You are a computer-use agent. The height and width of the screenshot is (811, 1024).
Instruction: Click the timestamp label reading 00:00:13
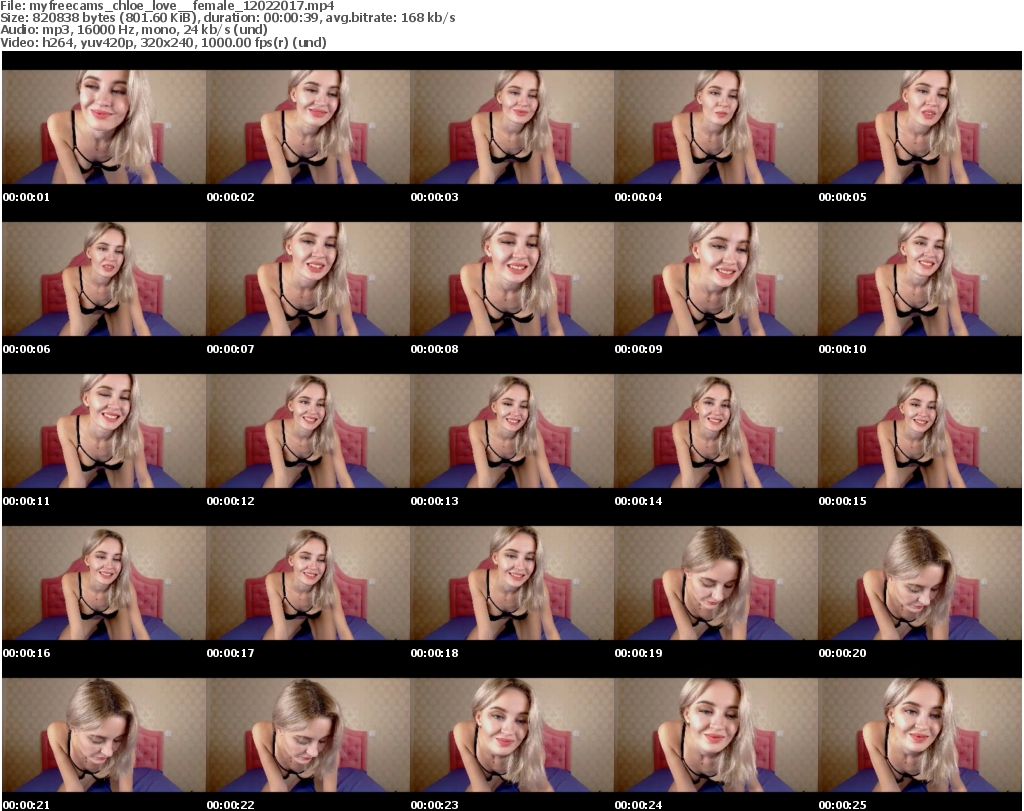[434, 501]
